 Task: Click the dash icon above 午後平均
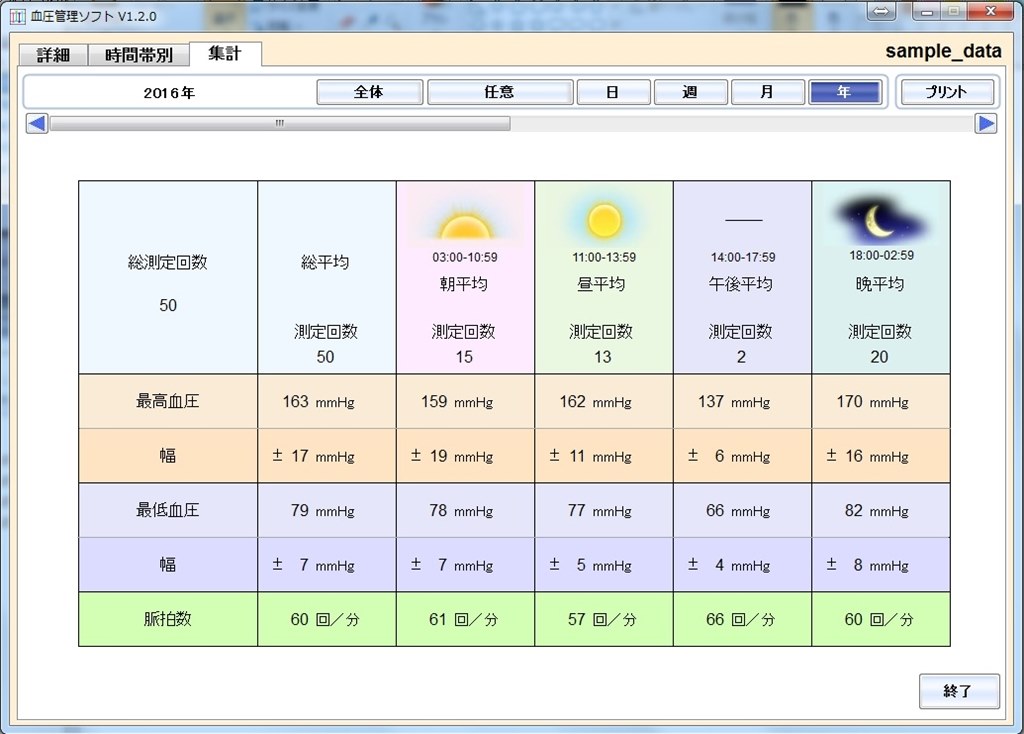tap(742, 220)
